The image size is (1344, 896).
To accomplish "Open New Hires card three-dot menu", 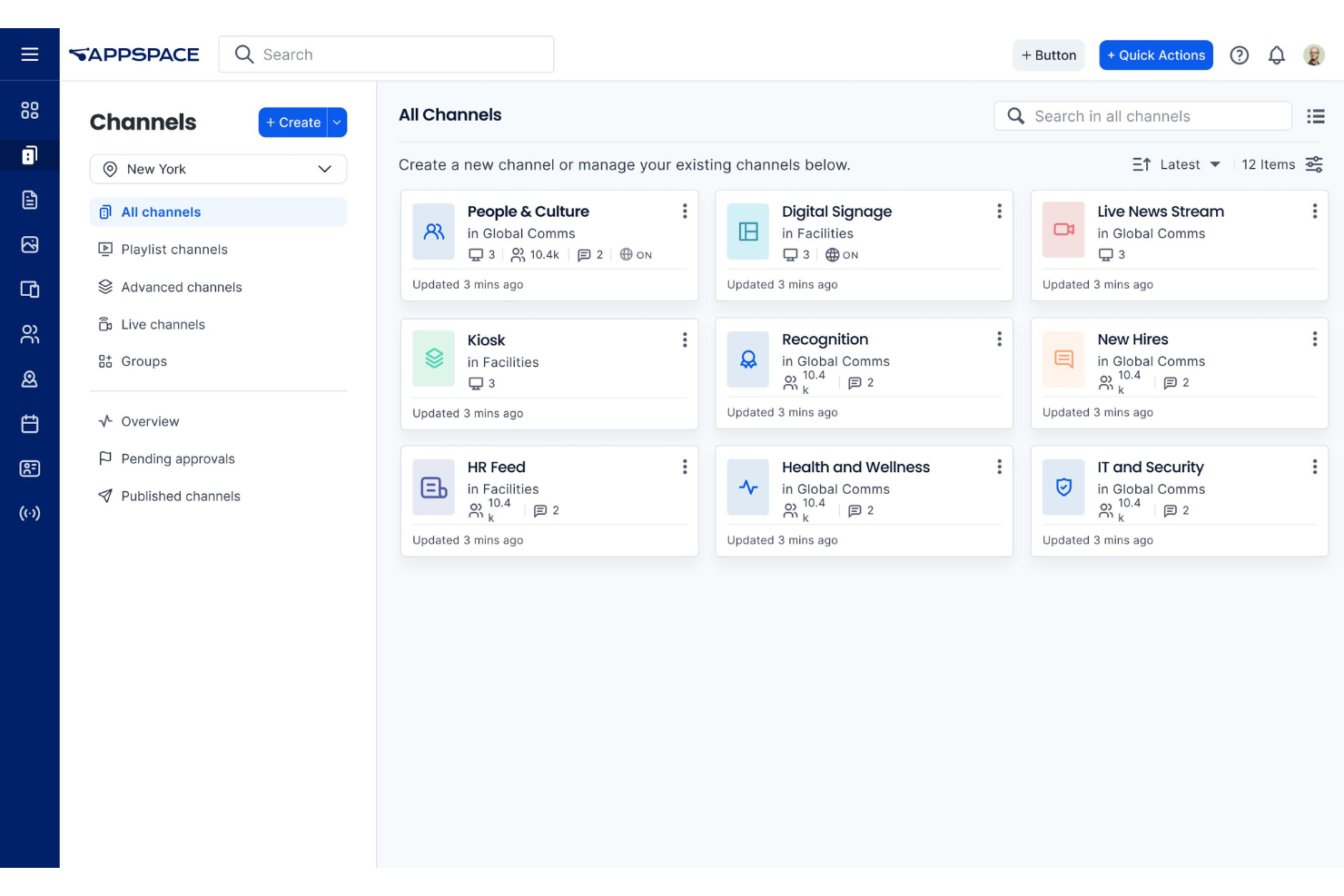I will pos(1315,339).
